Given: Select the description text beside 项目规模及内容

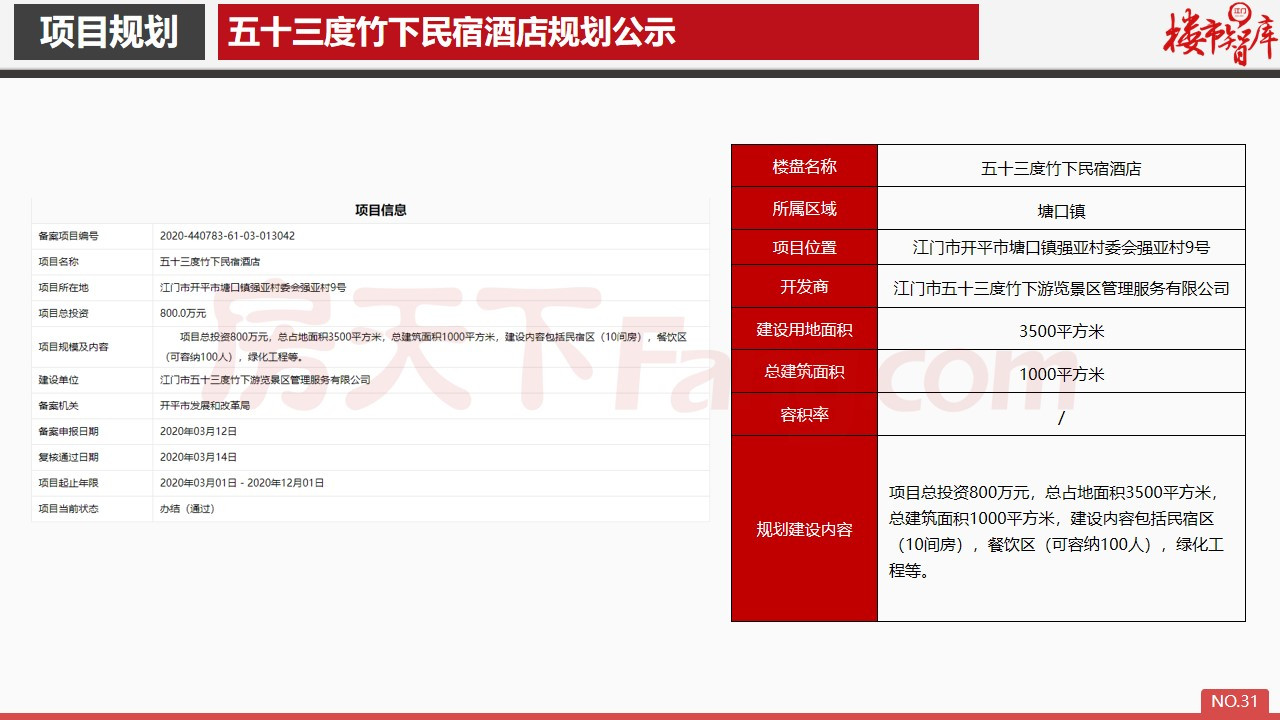Looking at the screenshot, I should [424, 346].
